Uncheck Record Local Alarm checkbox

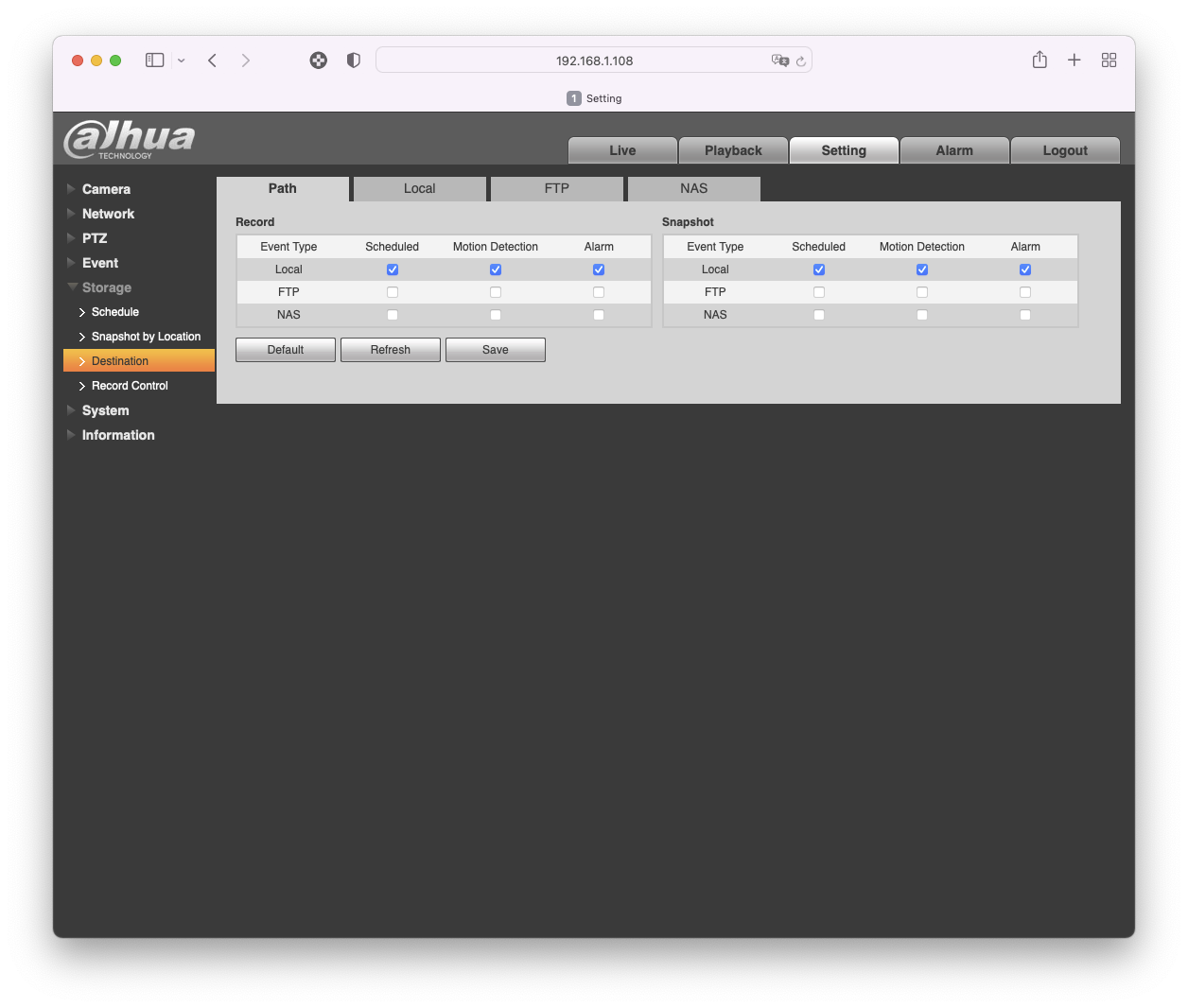[x=599, y=269]
